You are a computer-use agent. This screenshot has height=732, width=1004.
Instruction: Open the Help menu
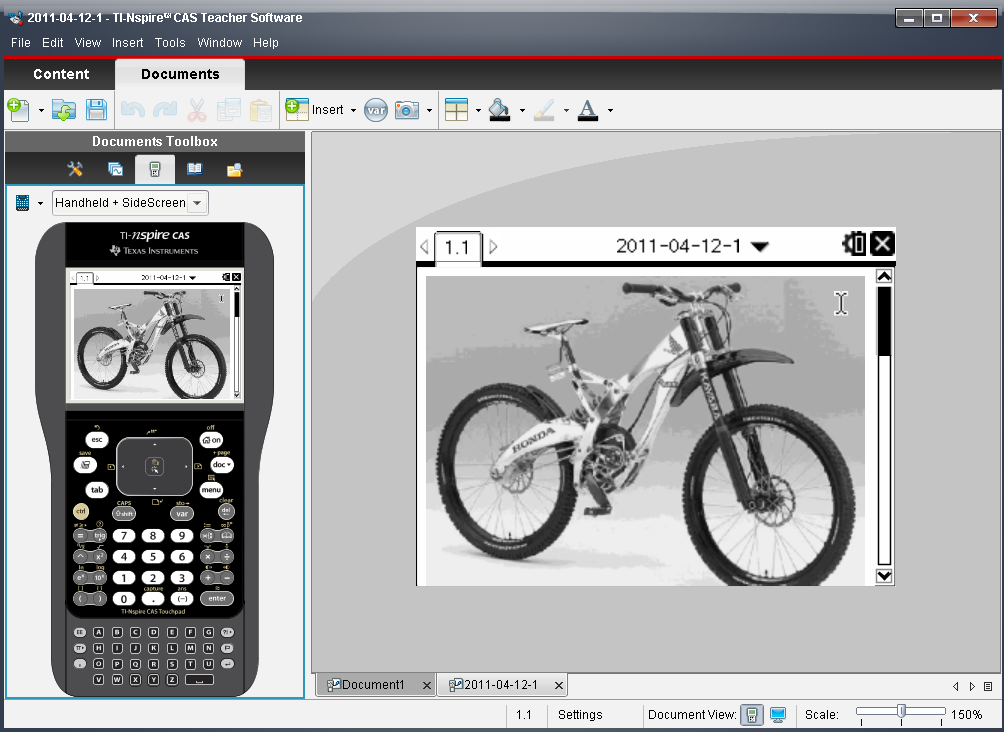click(265, 42)
